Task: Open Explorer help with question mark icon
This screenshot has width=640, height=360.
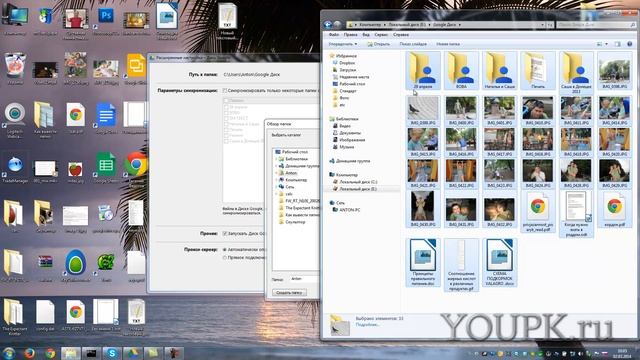Action: [629, 44]
